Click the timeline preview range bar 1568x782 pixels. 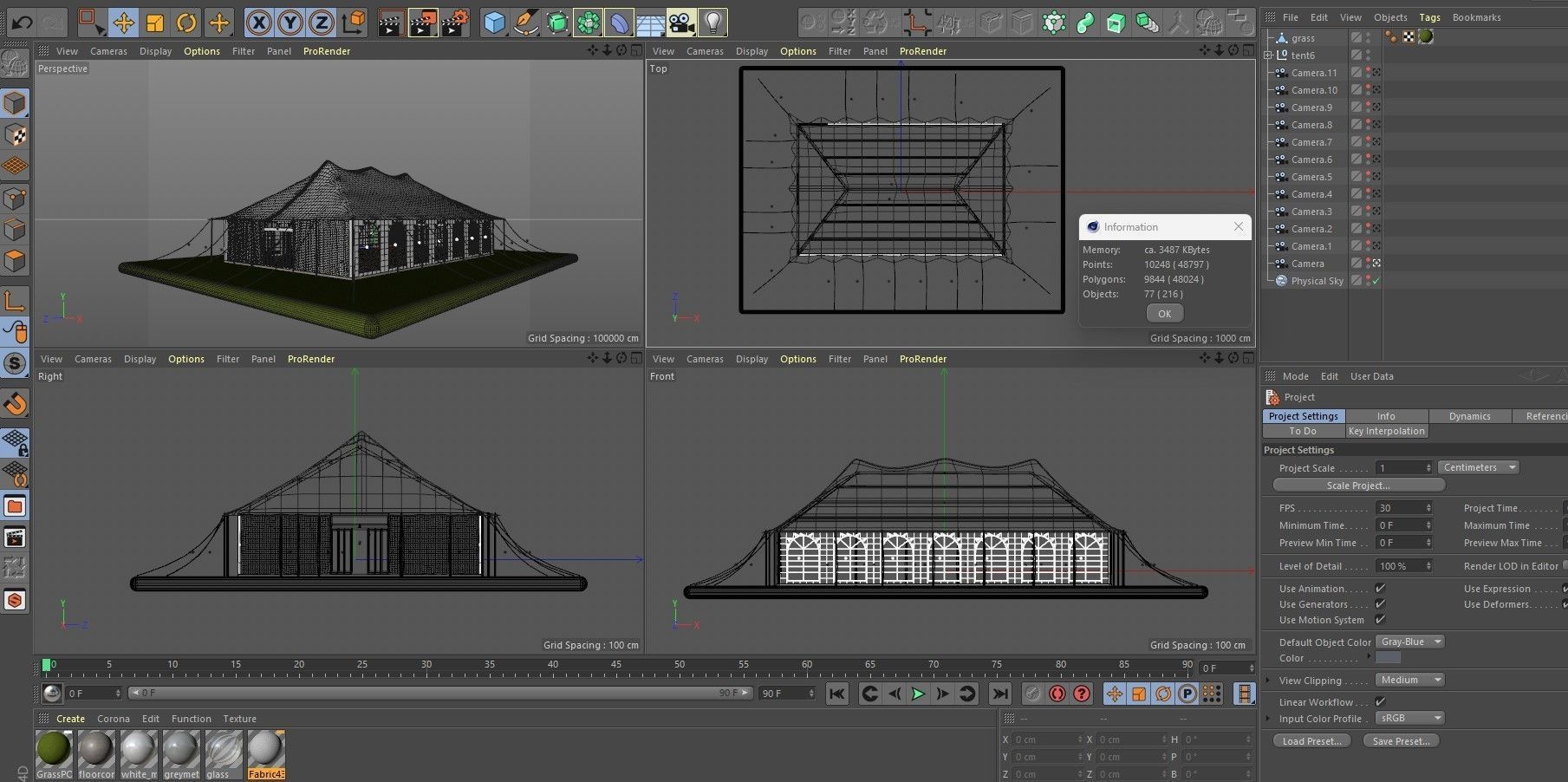click(440, 694)
